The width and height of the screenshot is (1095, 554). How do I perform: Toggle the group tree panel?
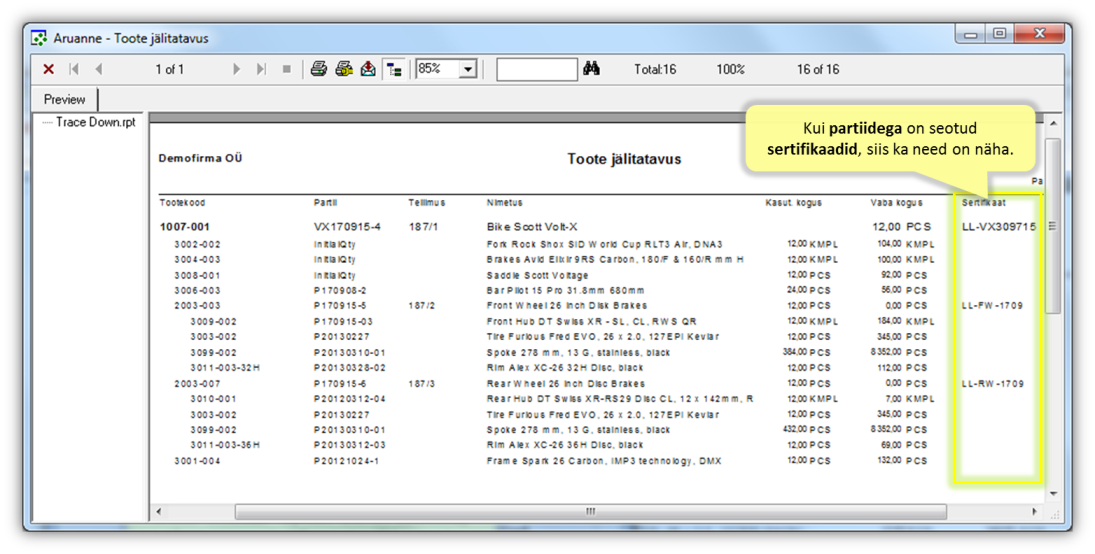click(x=394, y=69)
